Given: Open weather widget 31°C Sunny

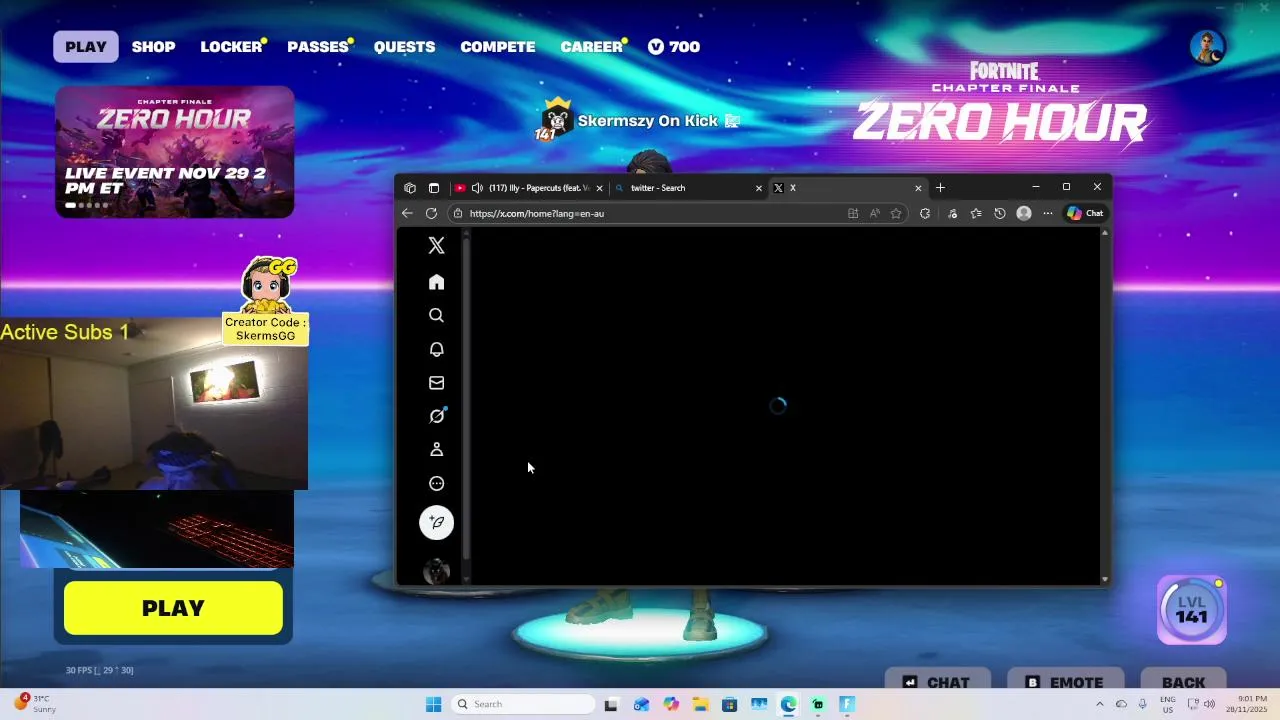Looking at the screenshot, I should 35,704.
